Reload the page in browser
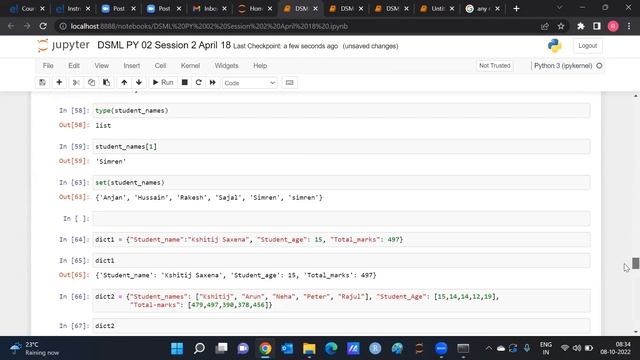 tap(43, 26)
